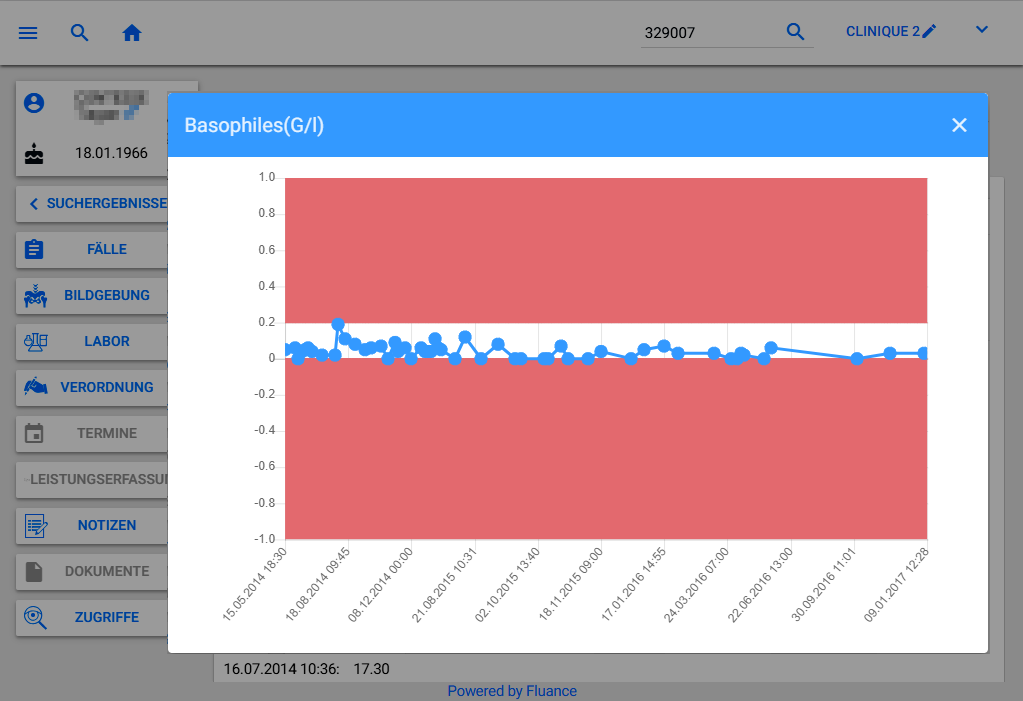Click the patient profile avatar icon

35,103
